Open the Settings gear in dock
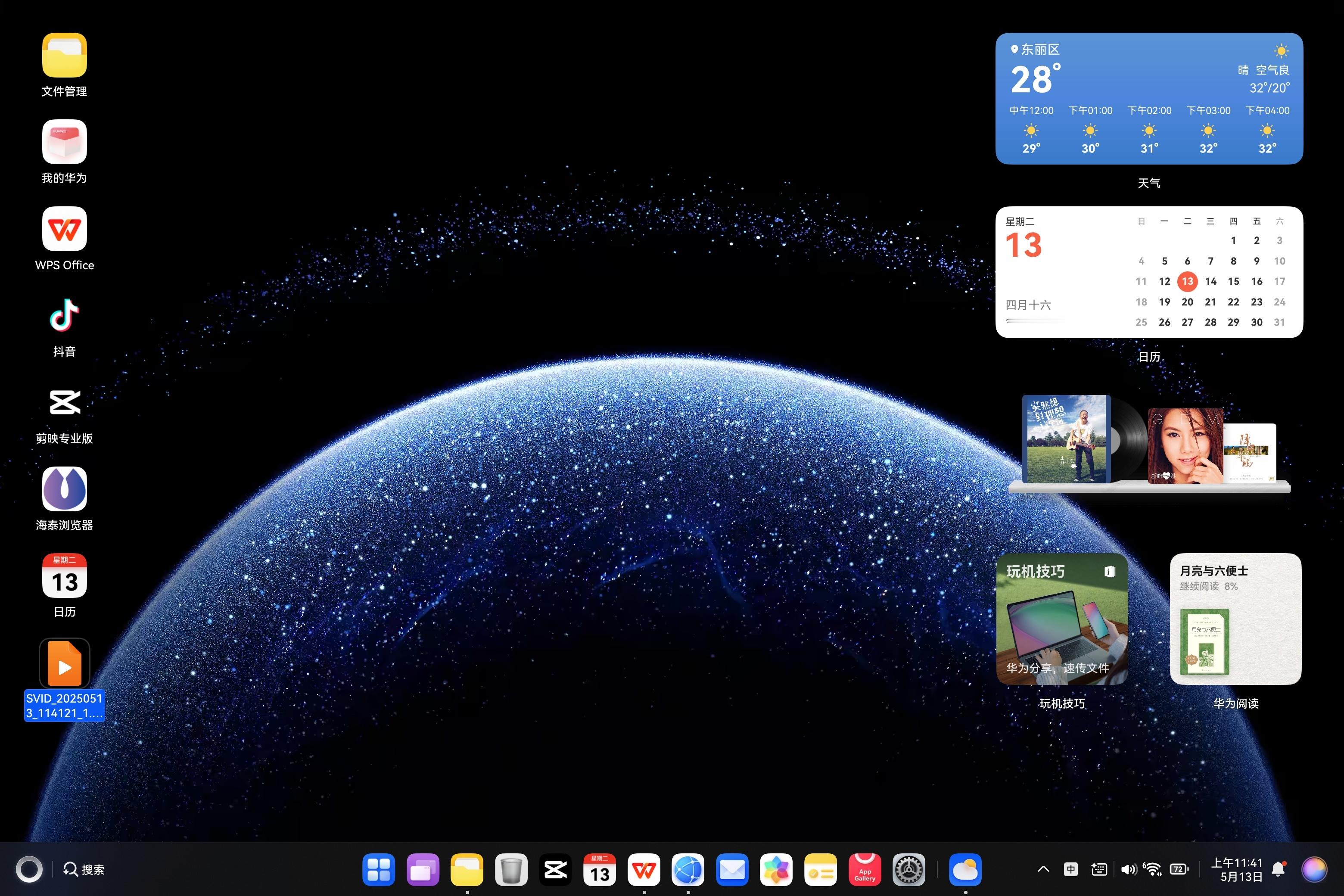1344x896 pixels. pos(909,870)
